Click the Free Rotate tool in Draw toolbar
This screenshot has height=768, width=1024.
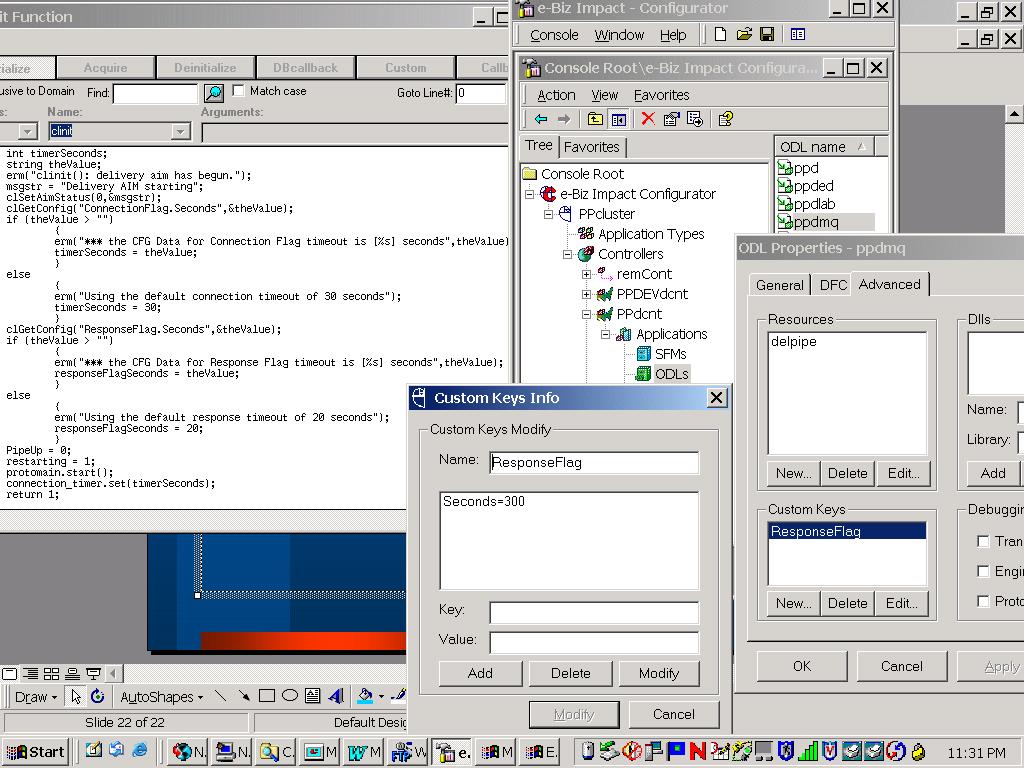98,696
